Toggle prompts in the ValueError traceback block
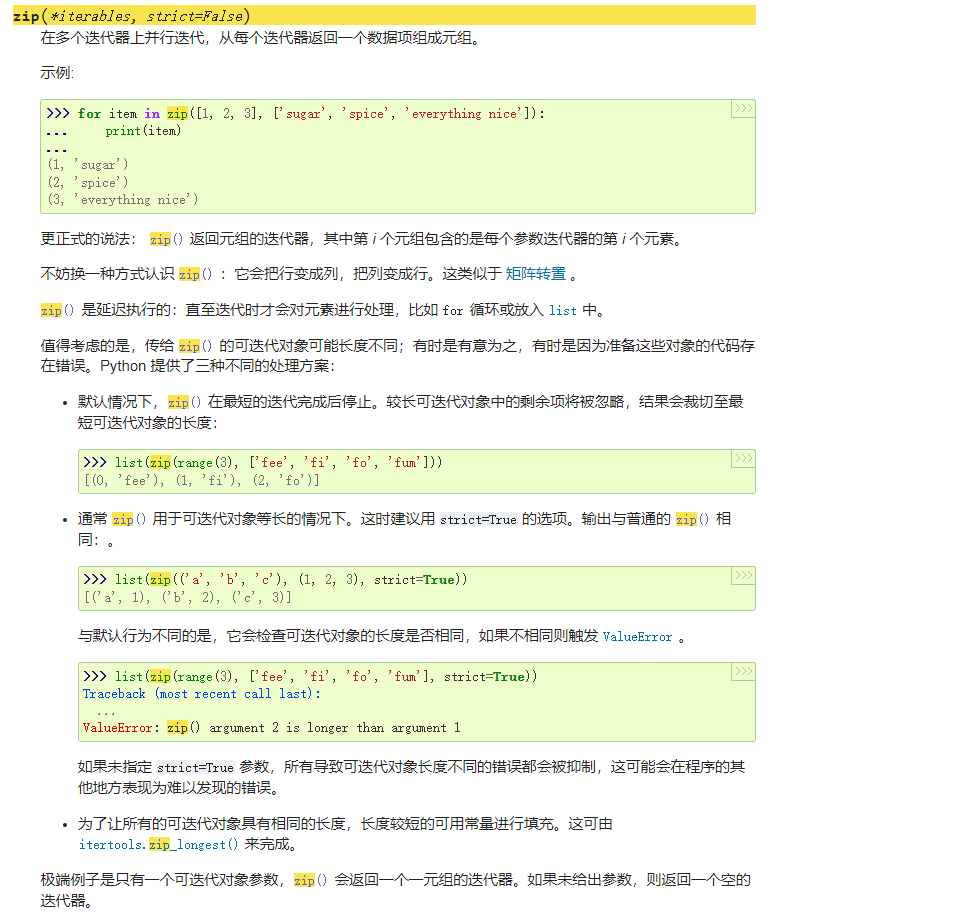Screen dimensions: 956x918 point(742,672)
